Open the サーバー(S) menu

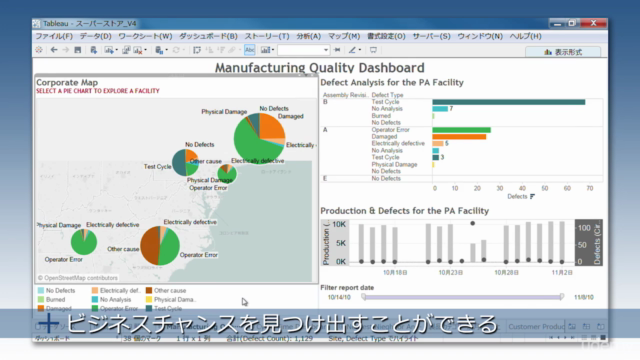[x=431, y=36]
